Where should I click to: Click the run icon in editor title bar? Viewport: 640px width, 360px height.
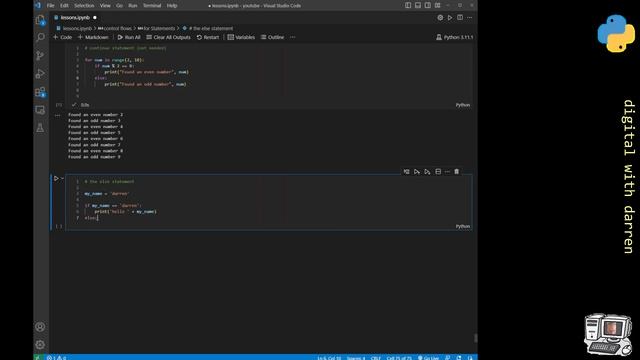[450, 18]
